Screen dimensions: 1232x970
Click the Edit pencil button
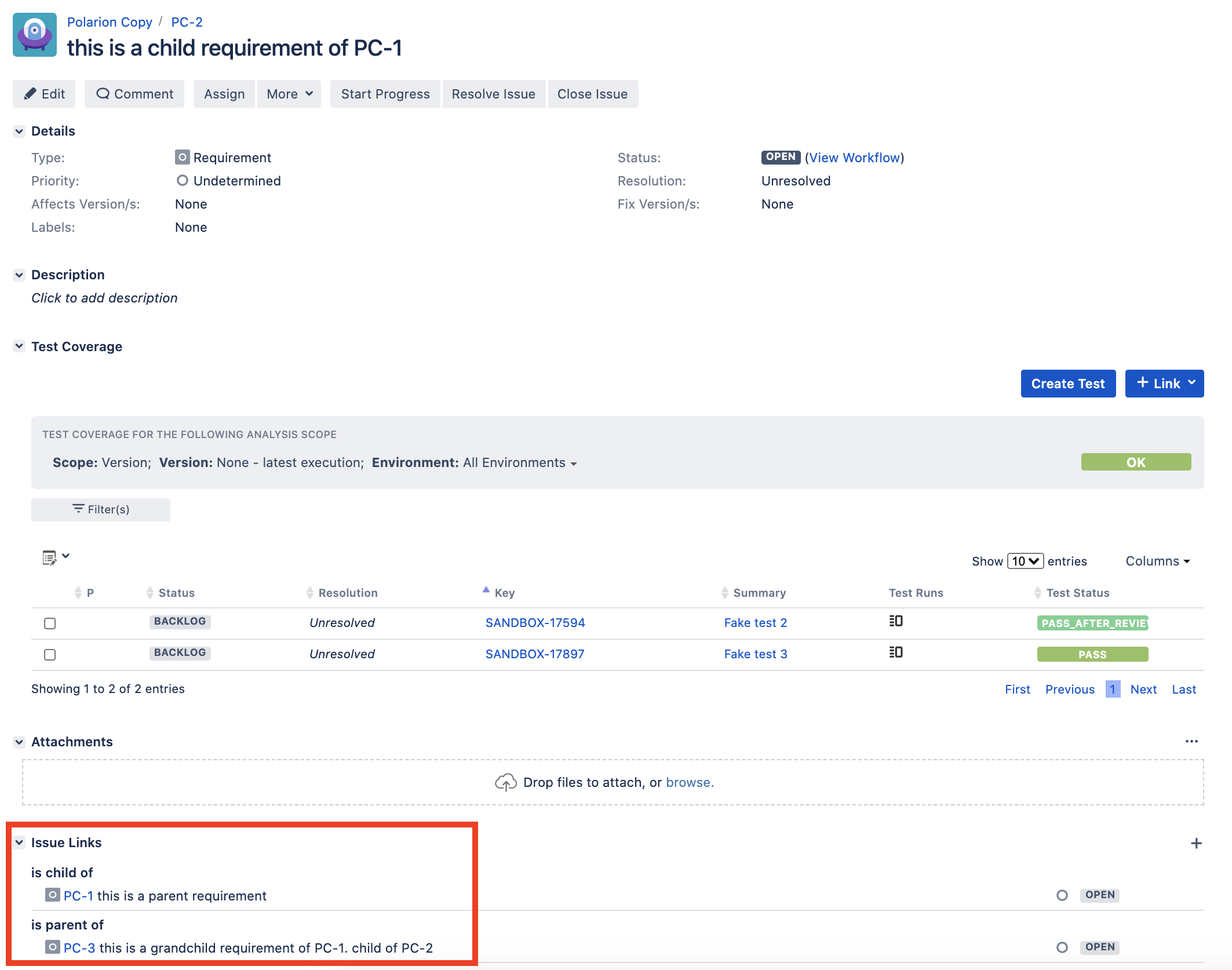44,94
